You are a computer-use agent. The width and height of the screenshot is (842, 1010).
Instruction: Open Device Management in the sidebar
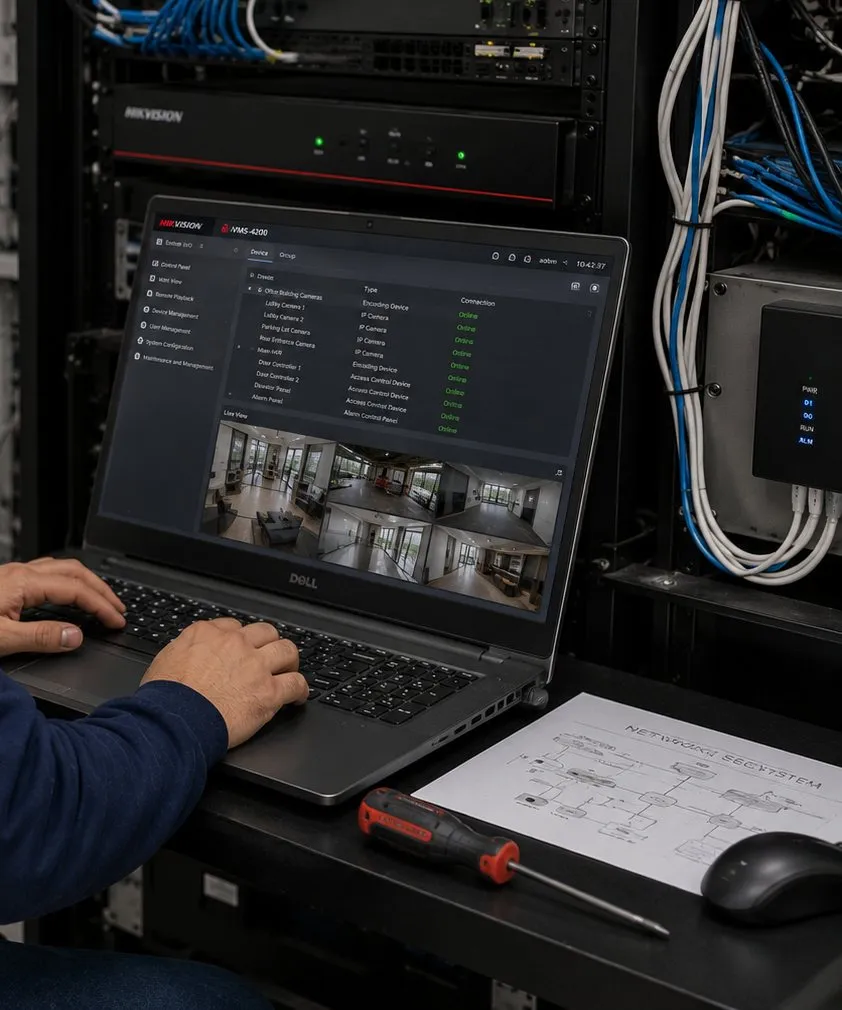(171, 312)
